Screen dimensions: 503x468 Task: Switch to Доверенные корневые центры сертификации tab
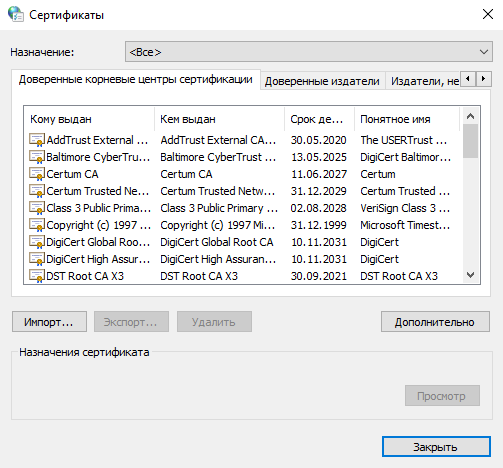135,80
